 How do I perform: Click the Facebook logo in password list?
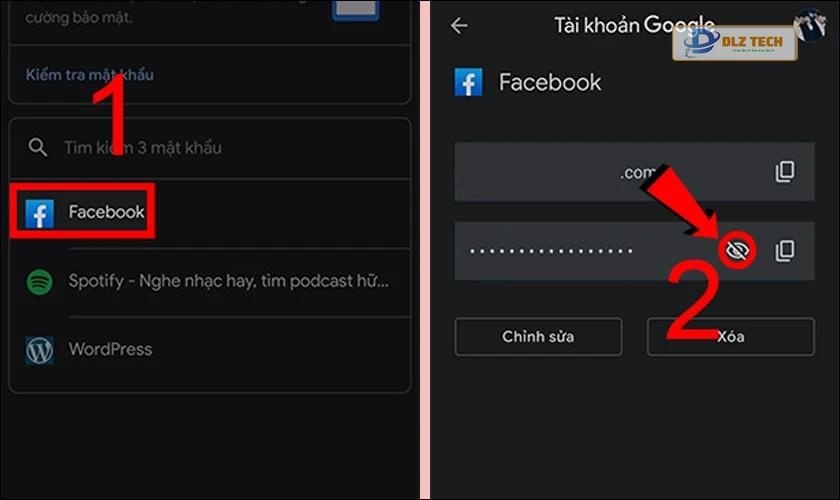pyautogui.click(x=40, y=213)
